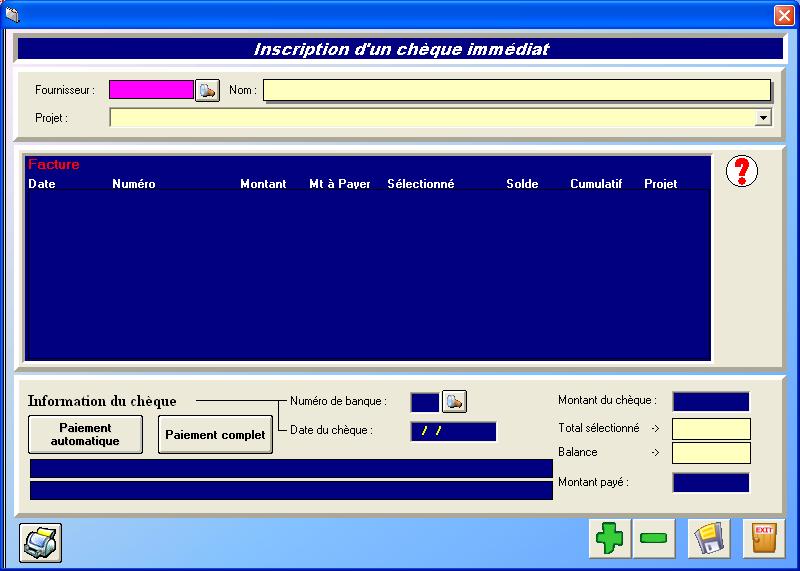800x571 pixels.
Task: Click the Fournisseur lookup icon
Action: tap(207, 91)
